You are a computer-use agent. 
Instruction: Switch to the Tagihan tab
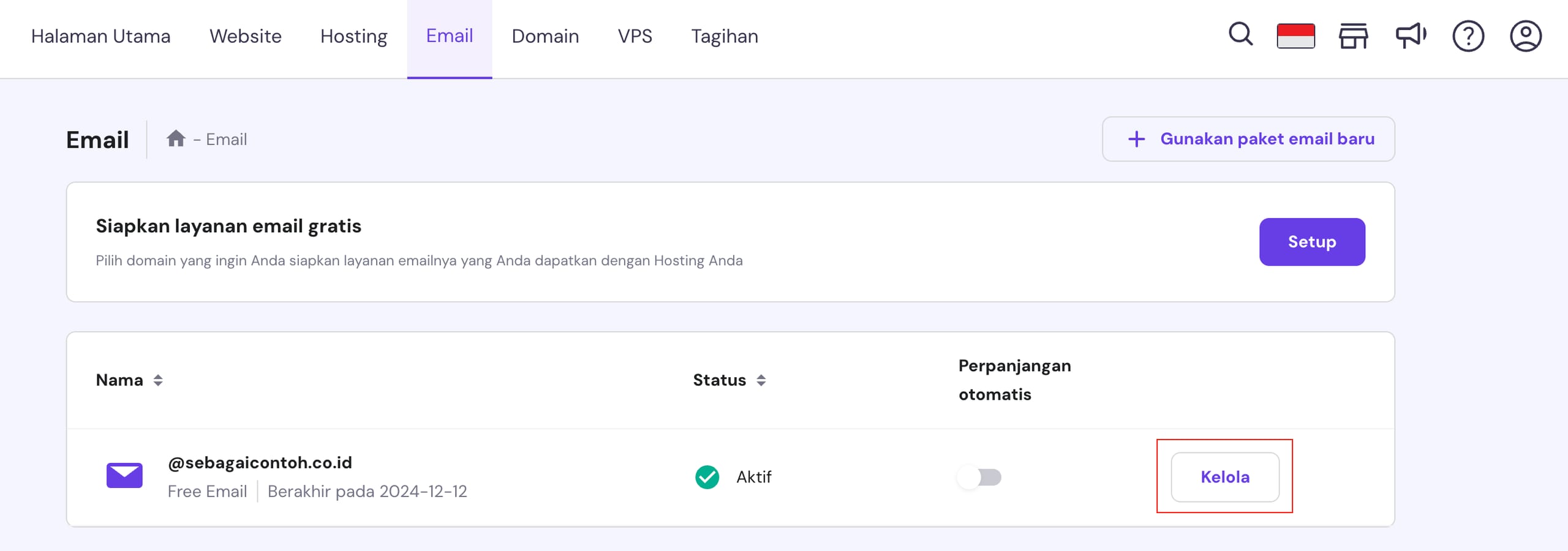[724, 36]
